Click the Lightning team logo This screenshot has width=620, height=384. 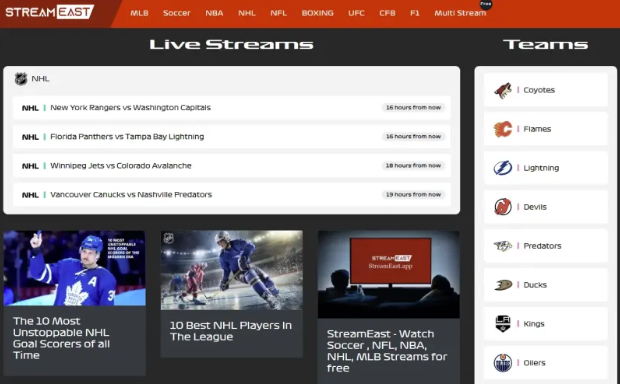click(x=503, y=168)
